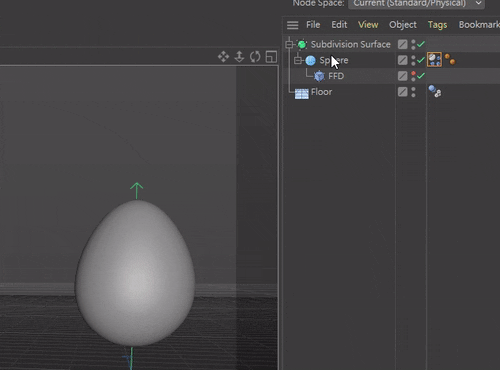Click the viewport zoom camera icon
Image resolution: width=500 pixels, height=370 pixels.
[x=239, y=57]
